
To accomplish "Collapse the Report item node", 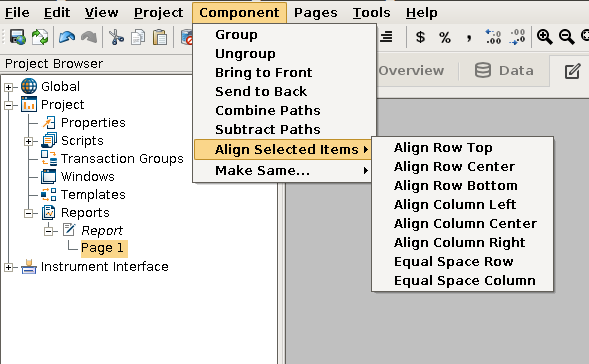I will pyautogui.click(x=48, y=231).
